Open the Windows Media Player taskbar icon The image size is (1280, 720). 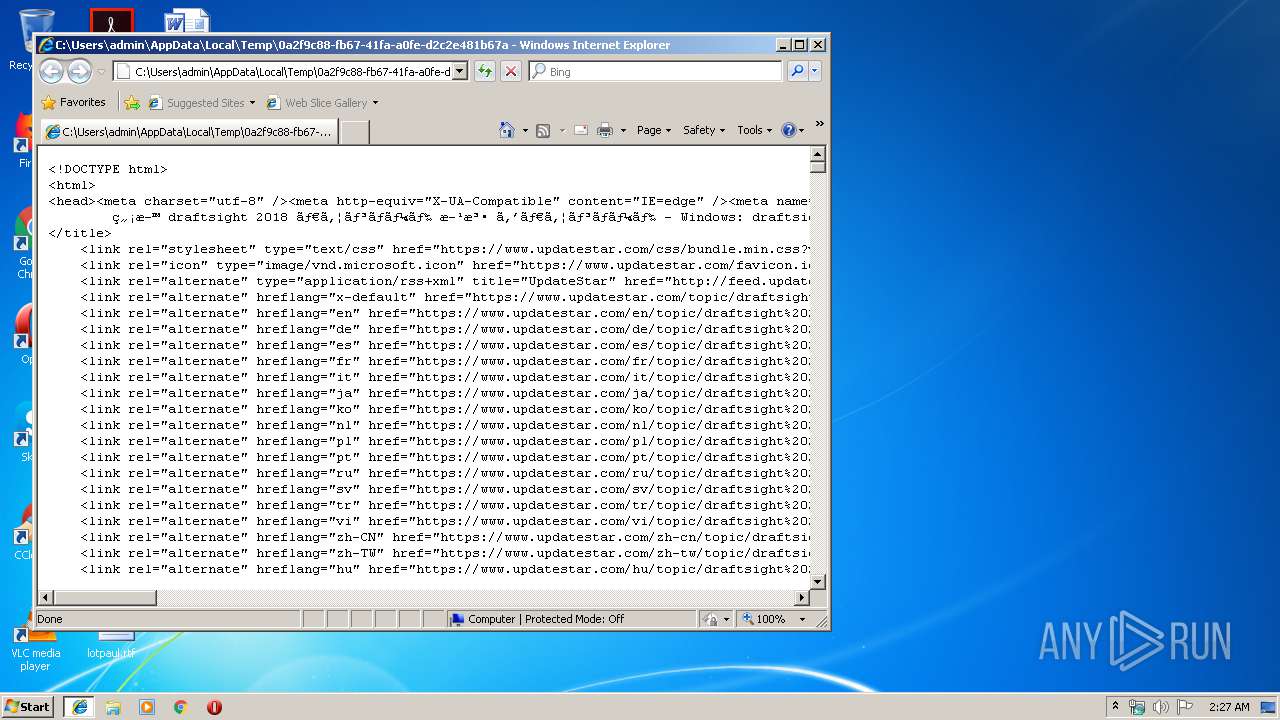point(147,706)
